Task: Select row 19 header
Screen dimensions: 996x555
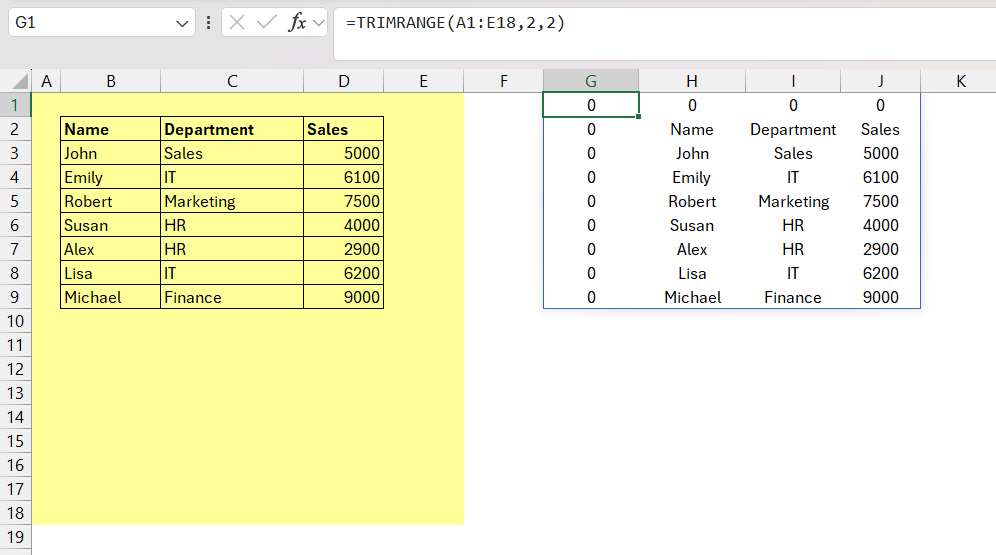Action: (15, 537)
